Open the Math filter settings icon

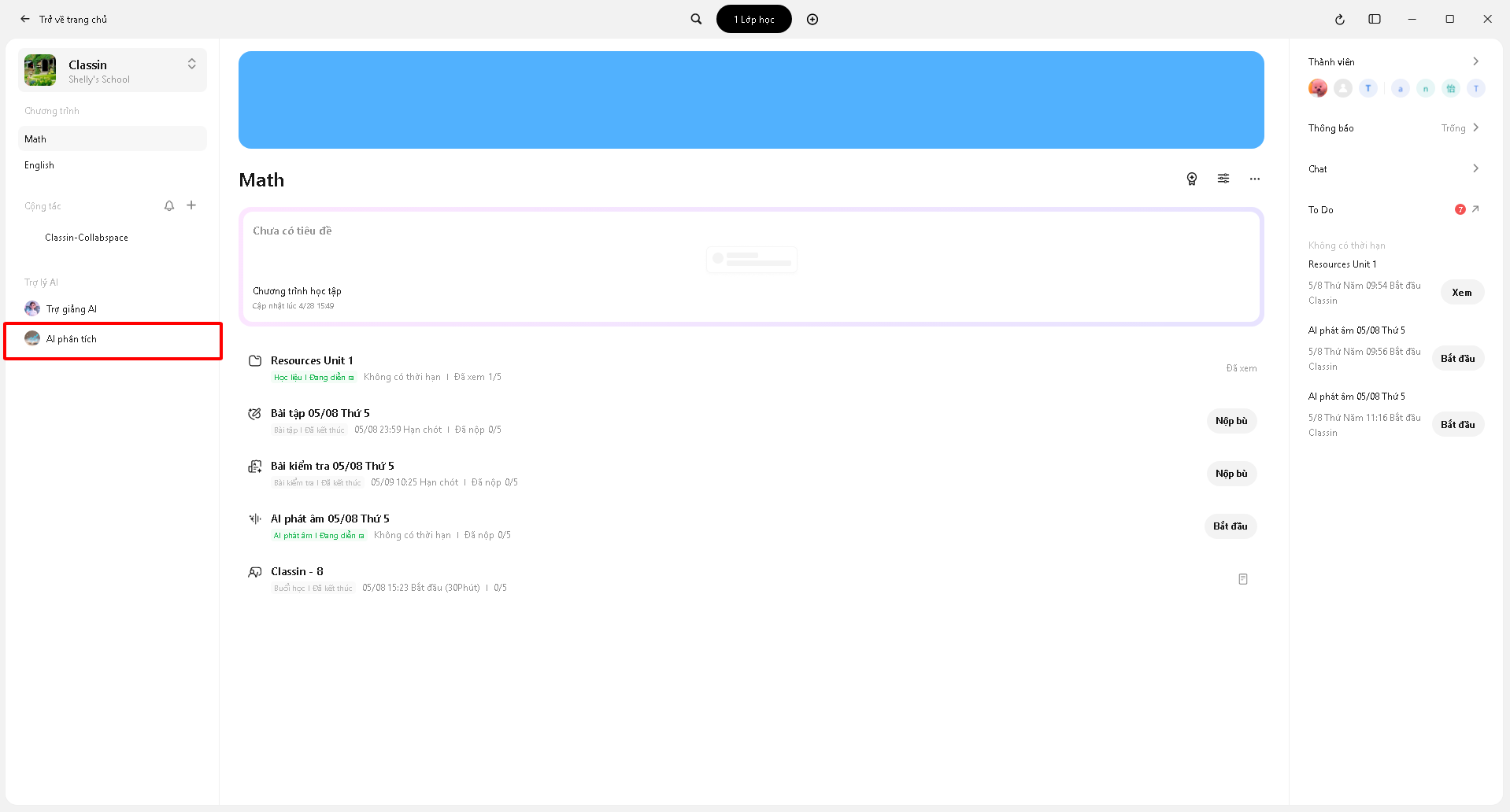pos(1223,179)
